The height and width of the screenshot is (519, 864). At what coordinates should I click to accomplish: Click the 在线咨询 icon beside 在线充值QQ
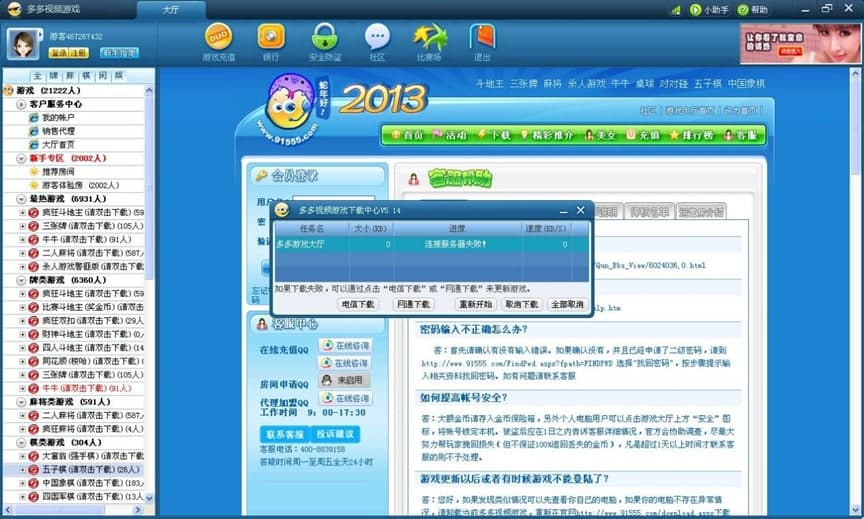click(x=328, y=345)
